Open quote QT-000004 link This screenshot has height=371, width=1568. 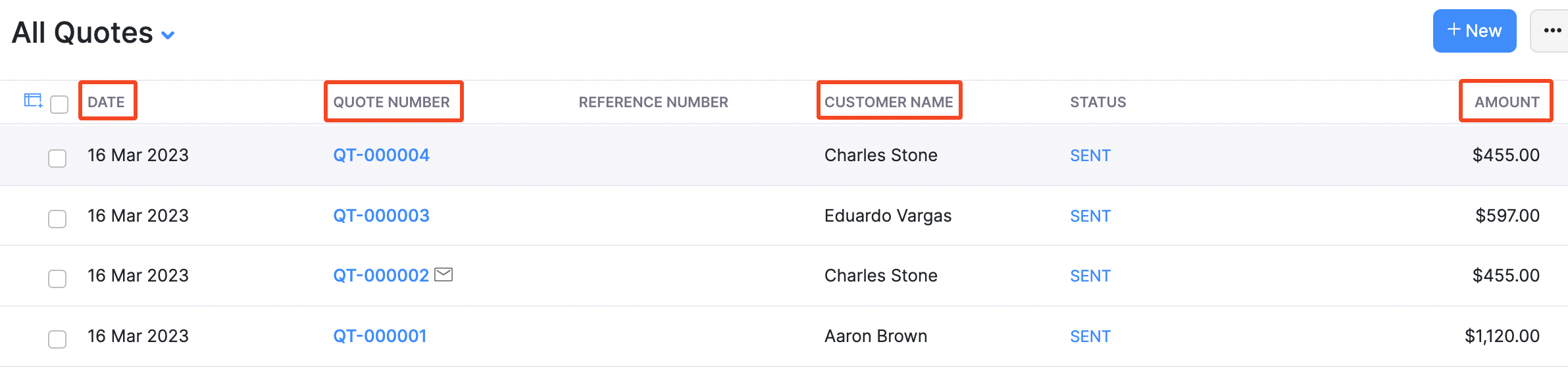point(381,155)
